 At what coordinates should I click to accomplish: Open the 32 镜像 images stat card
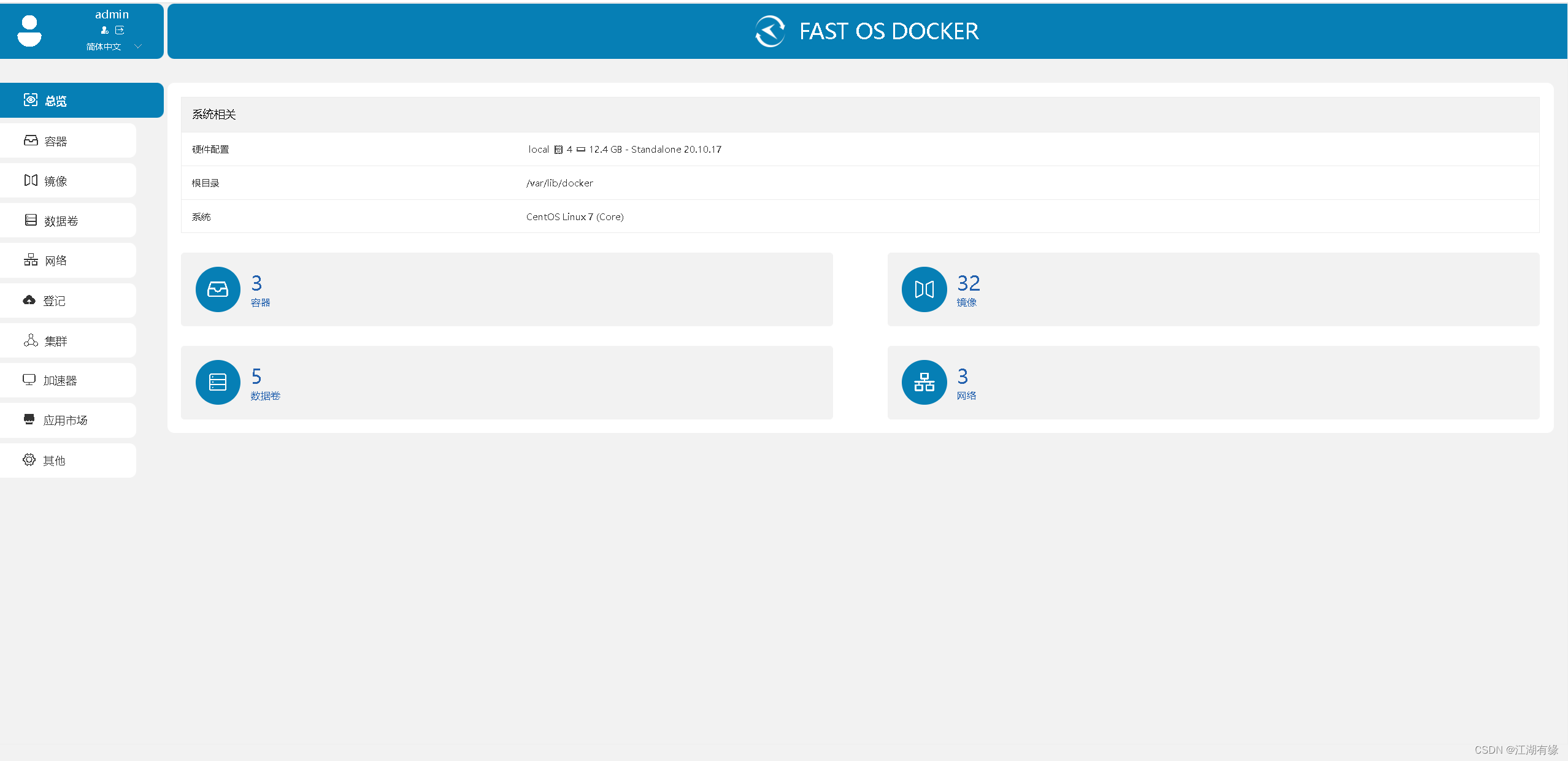pyautogui.click(x=1213, y=289)
